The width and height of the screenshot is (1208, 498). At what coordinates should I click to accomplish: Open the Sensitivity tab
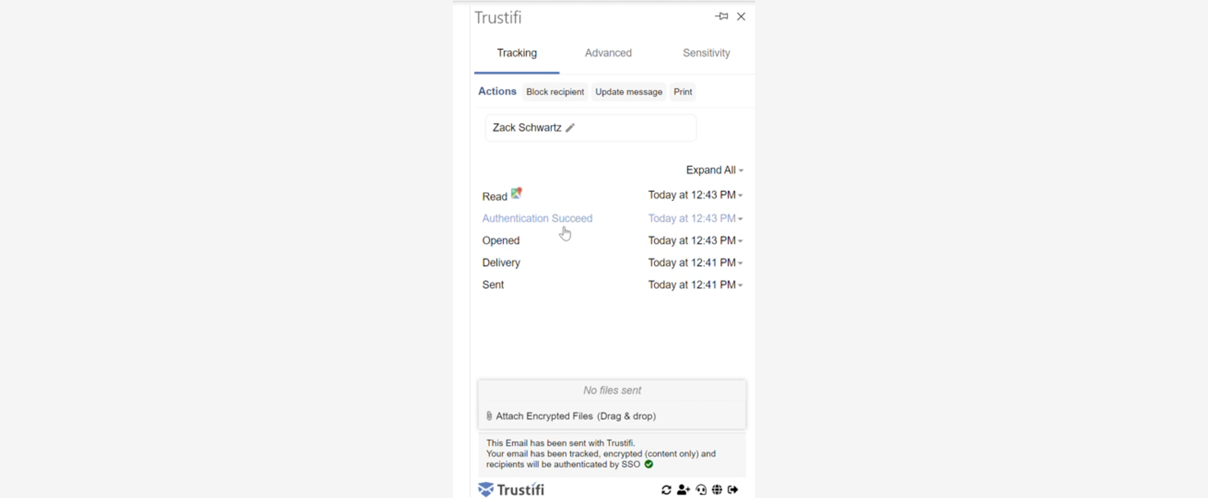point(706,53)
